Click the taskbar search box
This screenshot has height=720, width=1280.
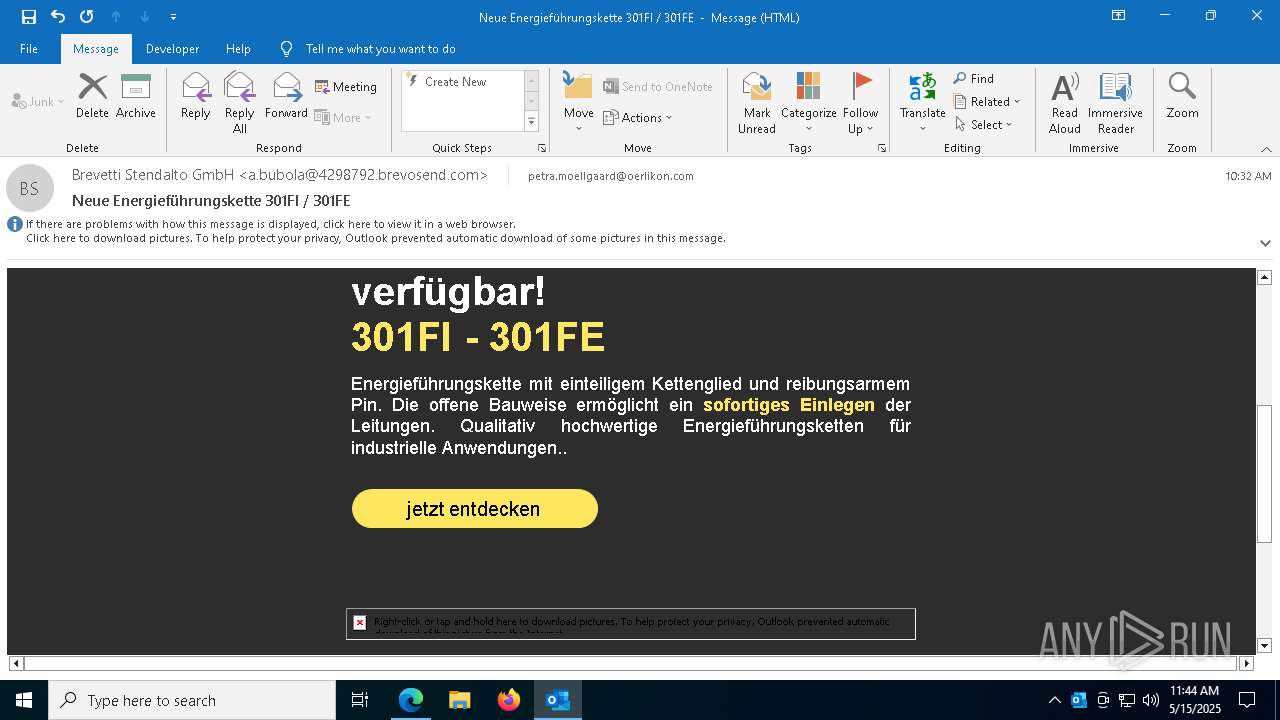[x=192, y=700]
